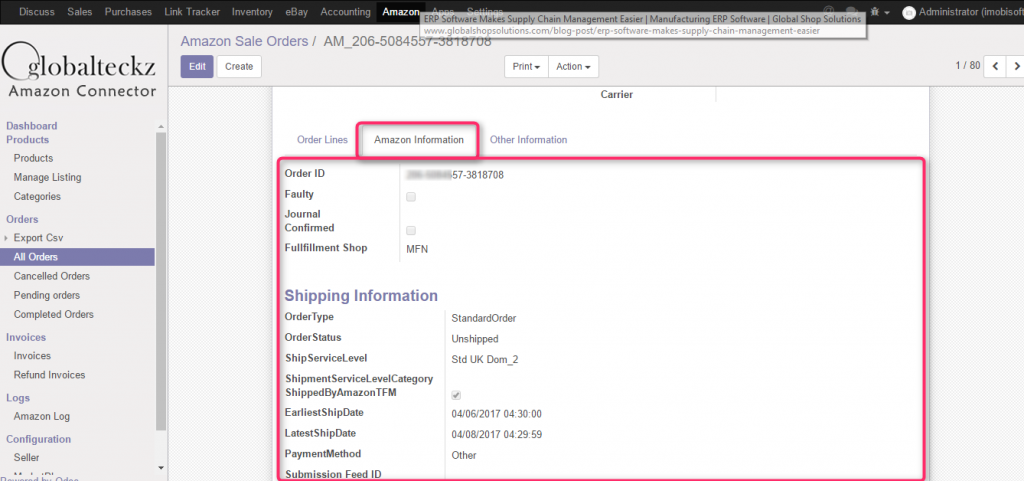Switch to the Order Lines tab
Screen dimensions: 1024x481
(322, 140)
